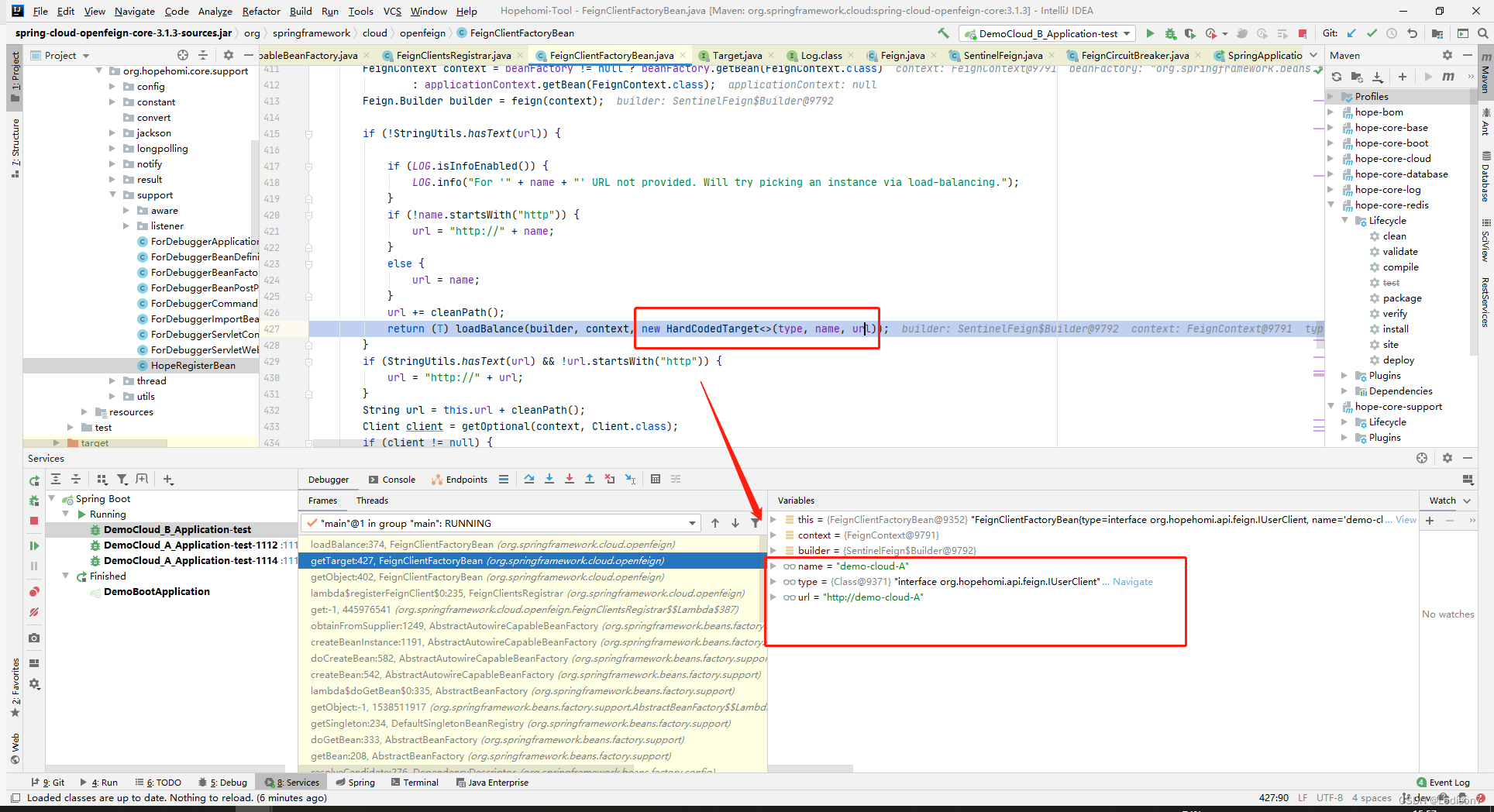The width and height of the screenshot is (1494, 812).
Task: Open Endpoints tab in debugger
Action: (460, 480)
